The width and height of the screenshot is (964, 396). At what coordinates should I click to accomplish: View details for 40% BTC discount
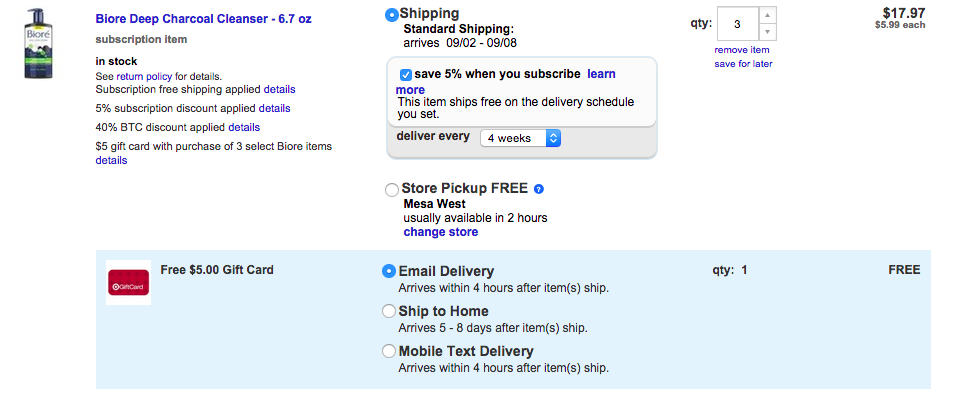click(244, 127)
